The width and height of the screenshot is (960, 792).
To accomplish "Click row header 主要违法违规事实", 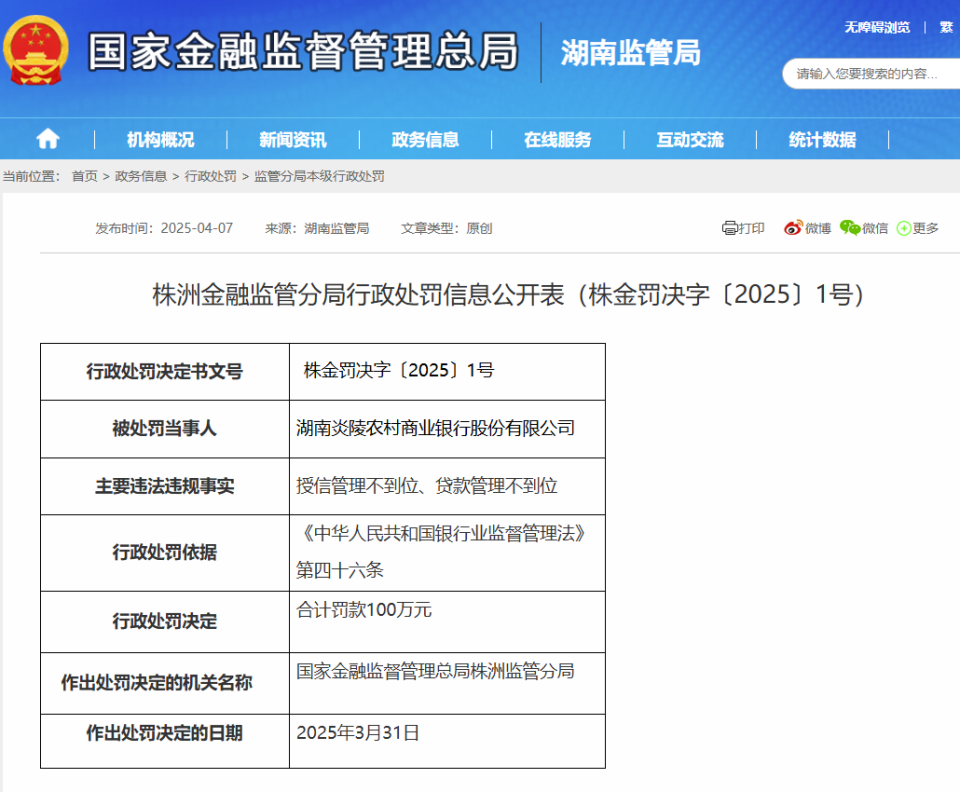I will [x=165, y=486].
